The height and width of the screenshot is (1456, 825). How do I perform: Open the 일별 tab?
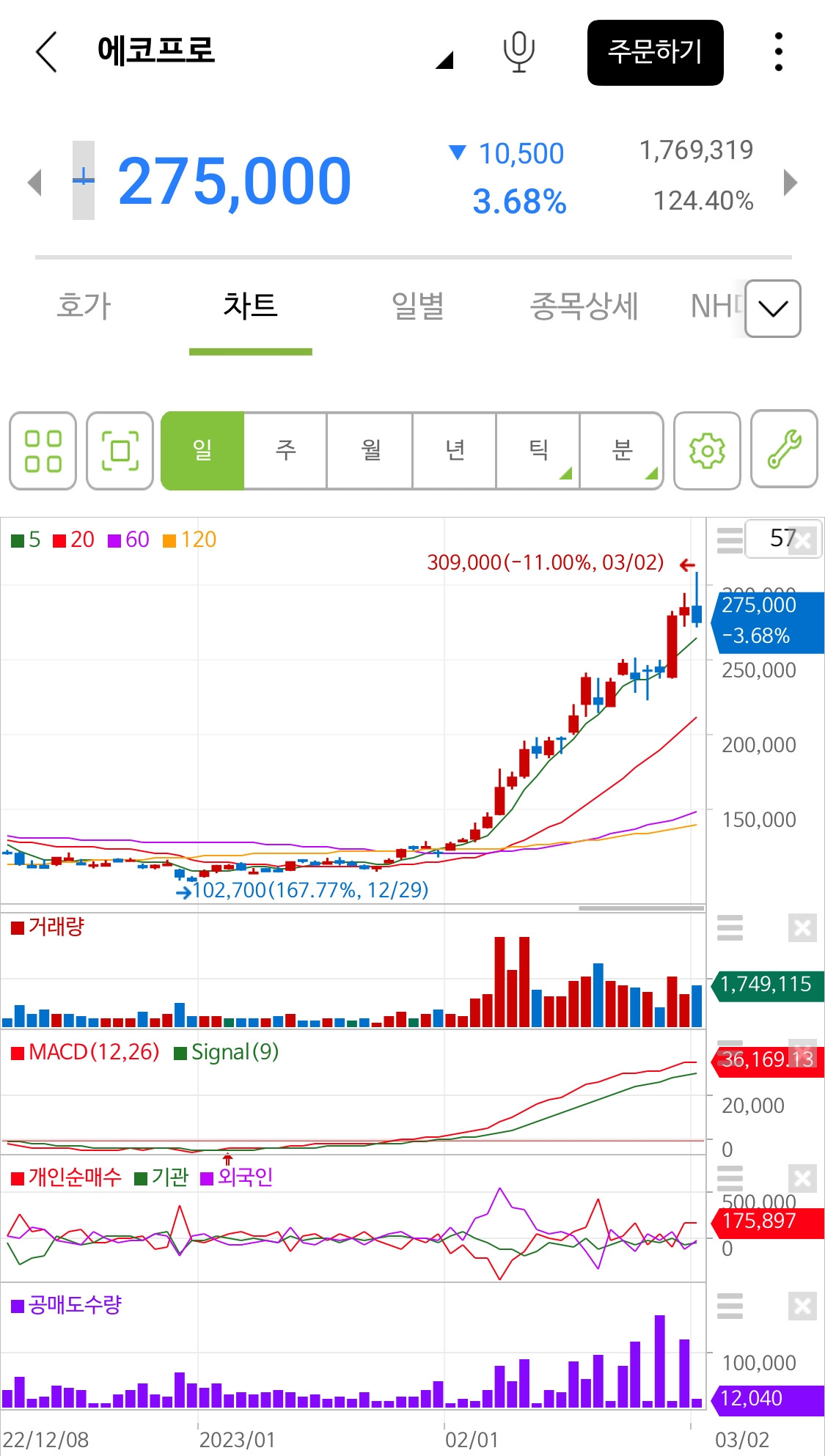[x=417, y=306]
